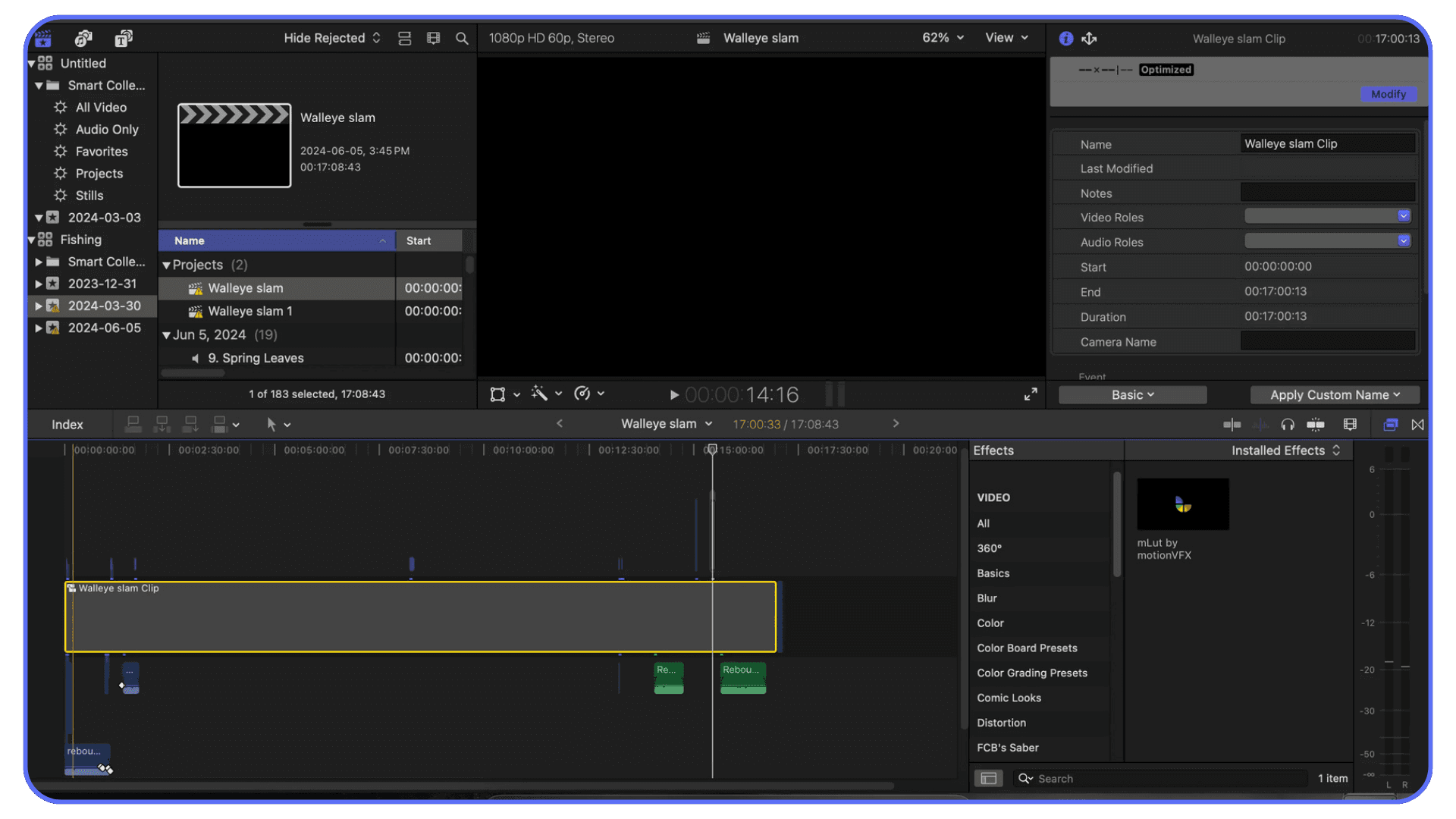Click the Modify button in the inspector
The height and width of the screenshot is (819, 1456).
coord(1389,94)
